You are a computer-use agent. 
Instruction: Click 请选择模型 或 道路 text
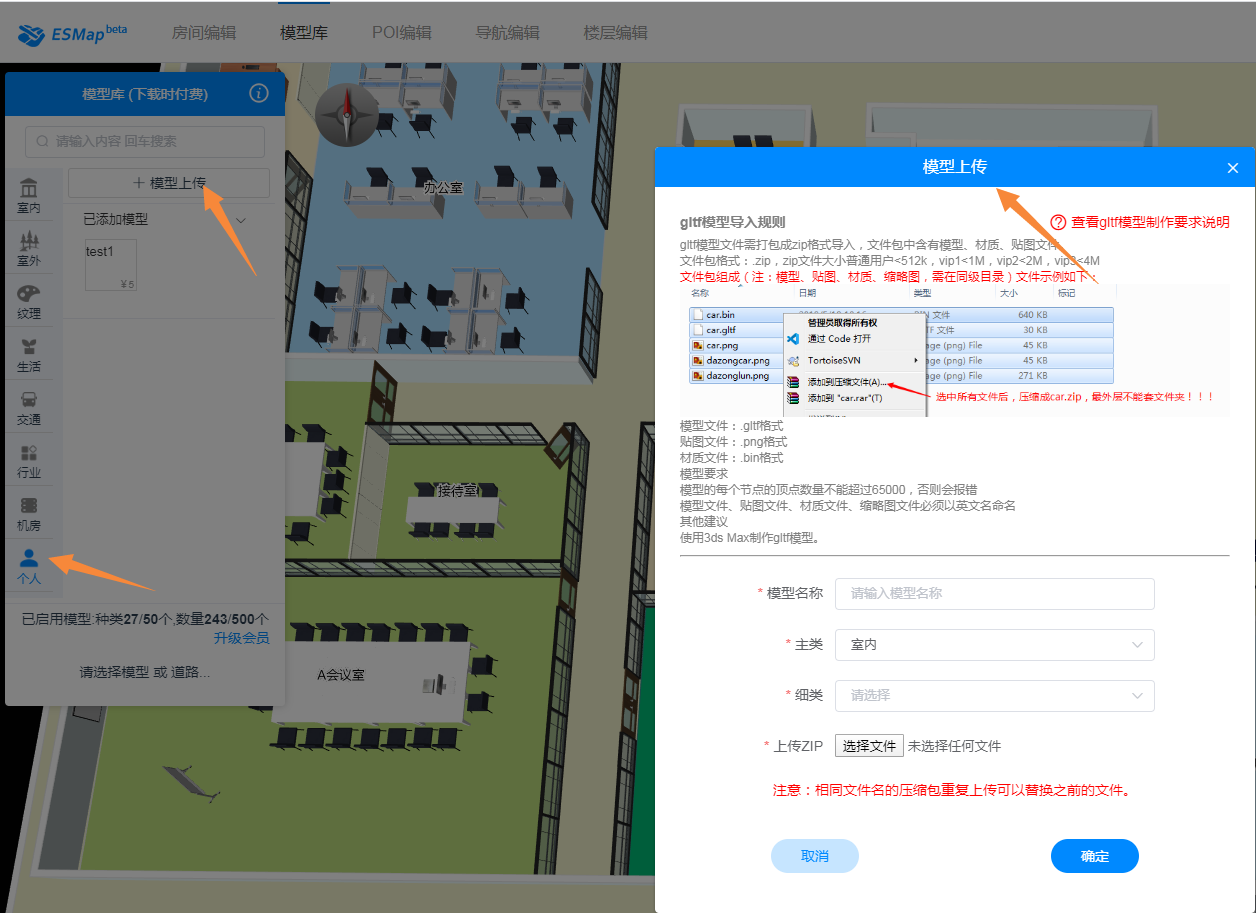(x=145, y=672)
